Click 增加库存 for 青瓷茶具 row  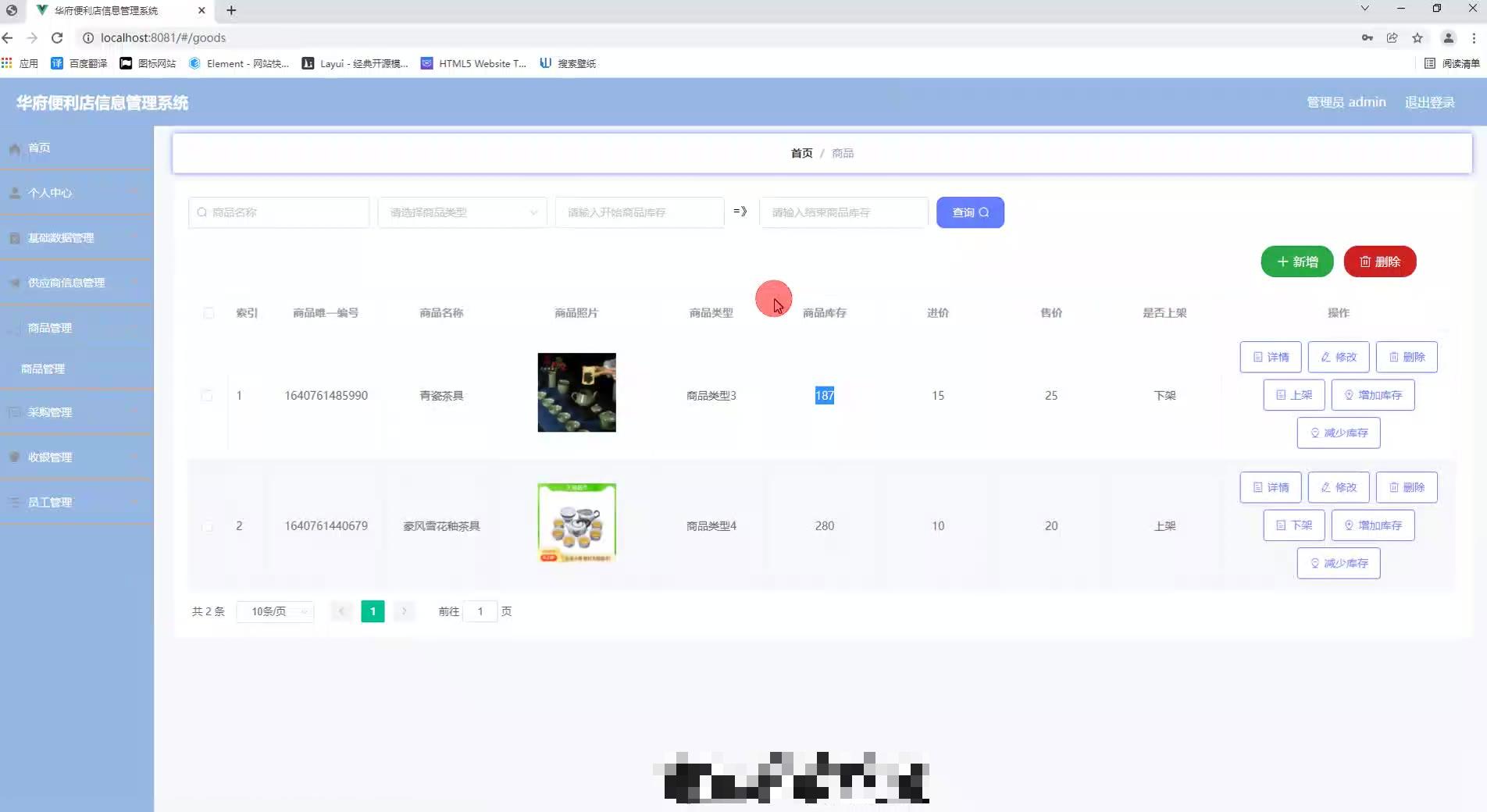click(x=1373, y=395)
